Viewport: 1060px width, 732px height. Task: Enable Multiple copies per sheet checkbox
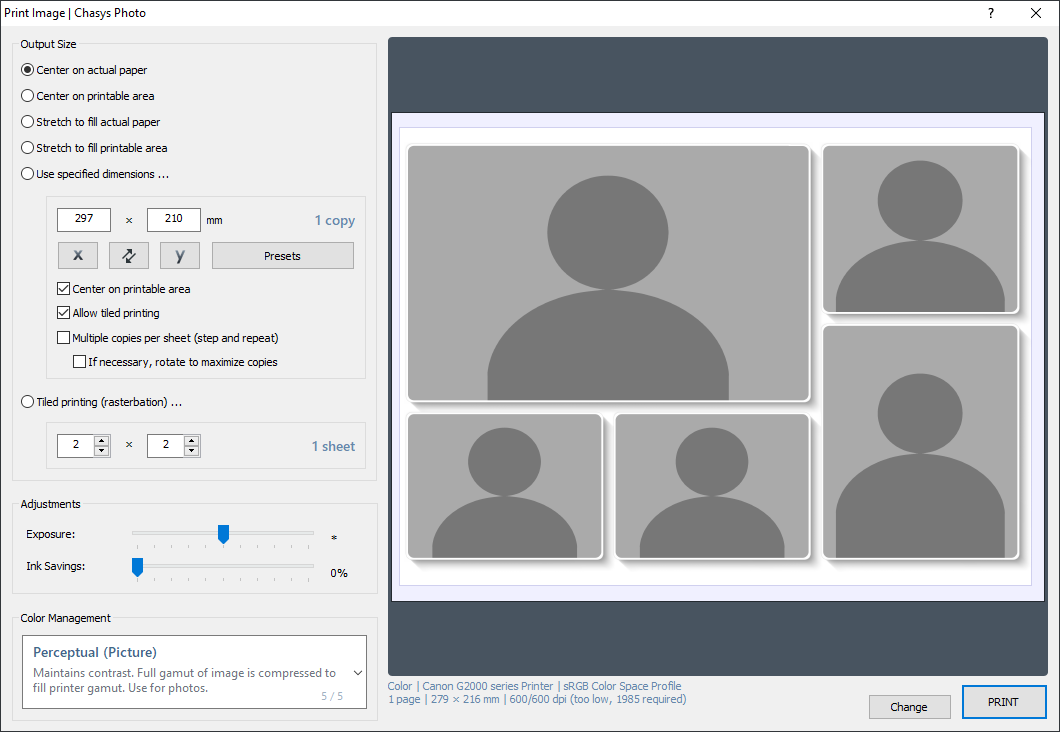coord(64,338)
